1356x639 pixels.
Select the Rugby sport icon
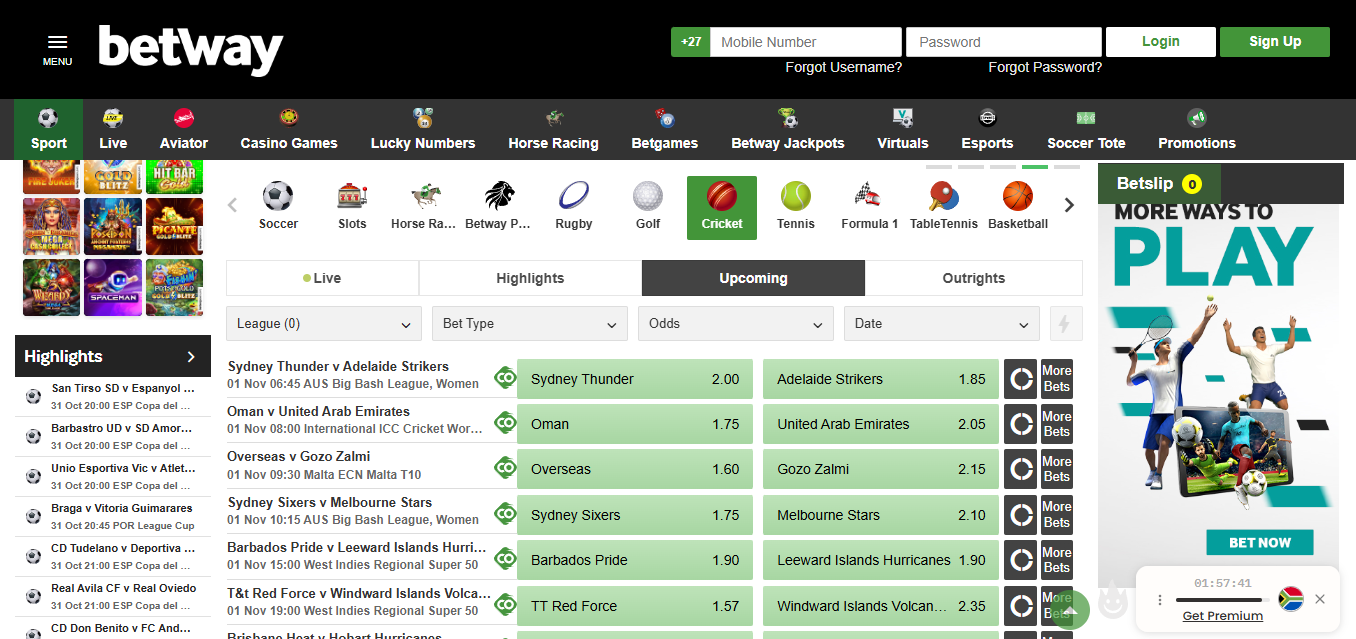(574, 197)
